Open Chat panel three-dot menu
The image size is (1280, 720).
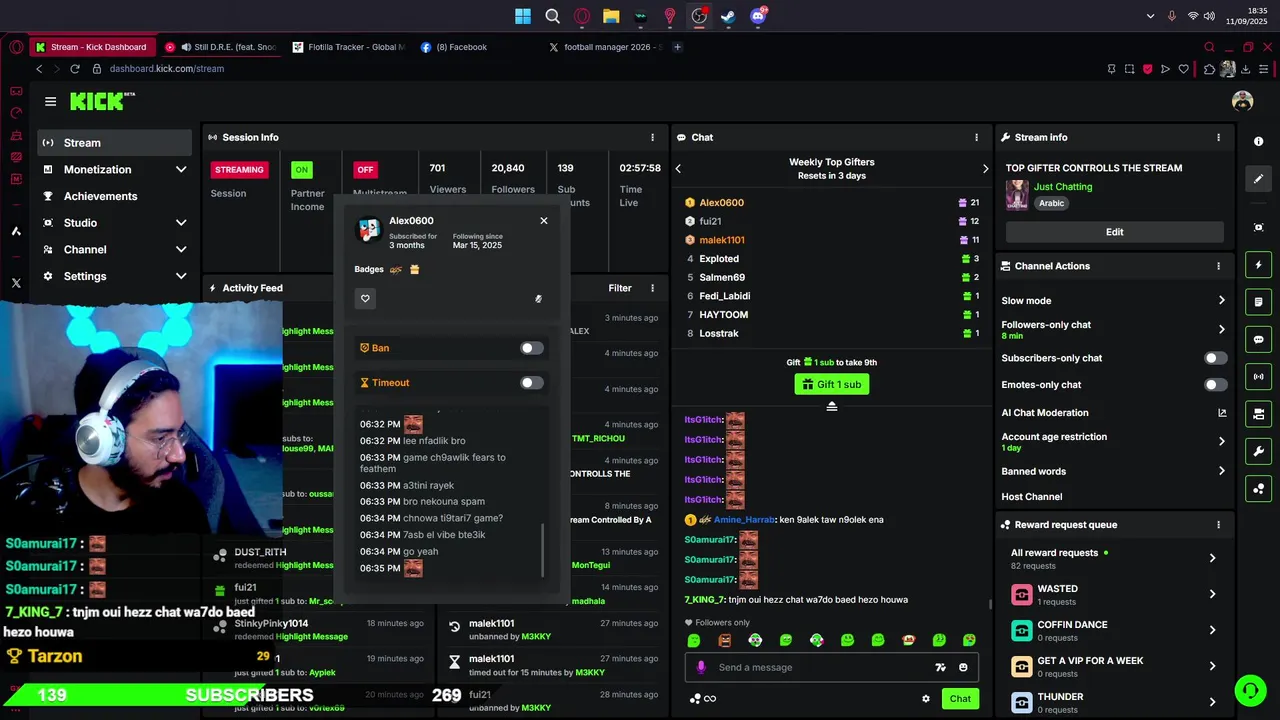[977, 137]
